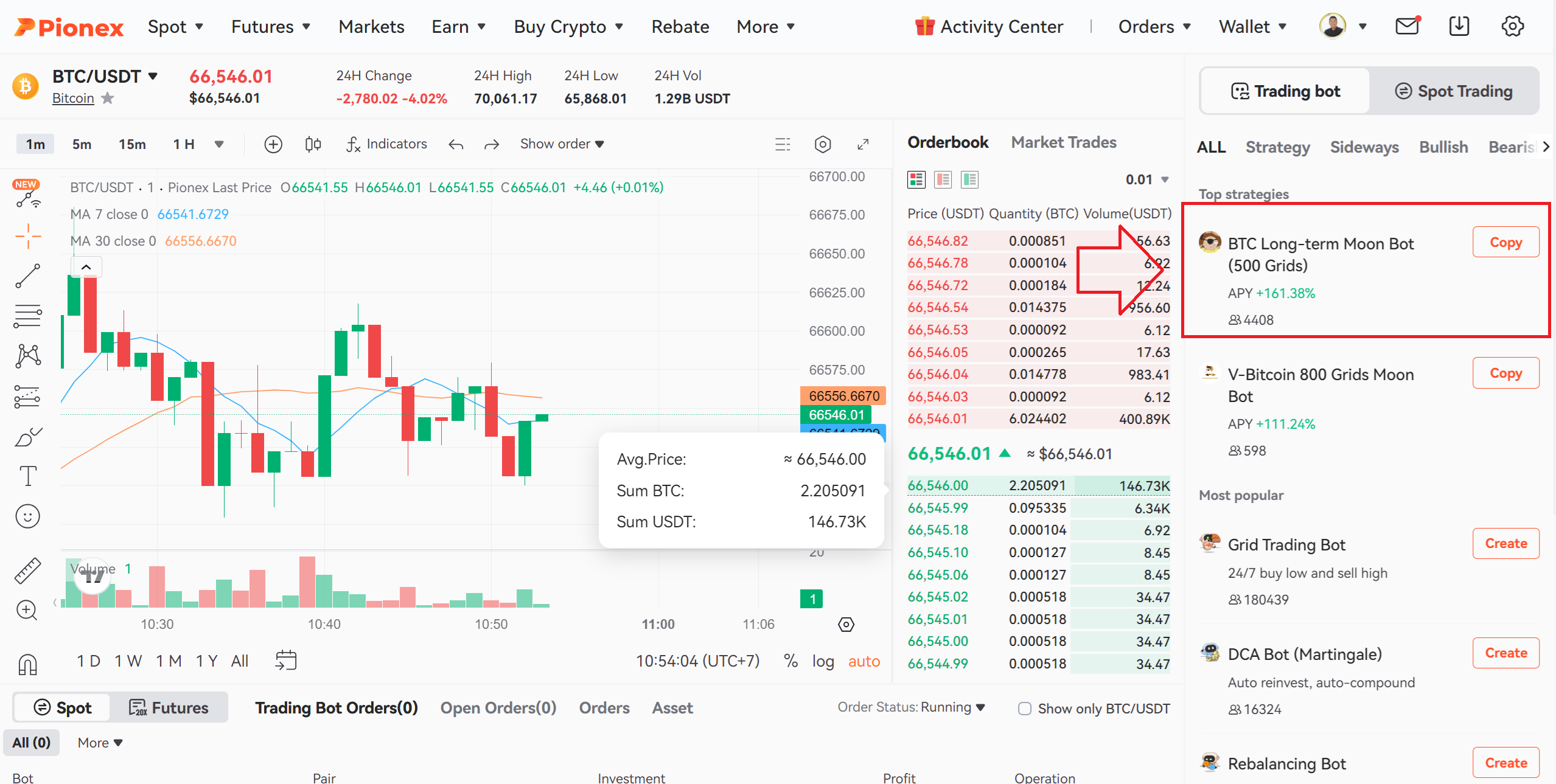
Task: Select the brush drawing tool
Action: coord(28,437)
